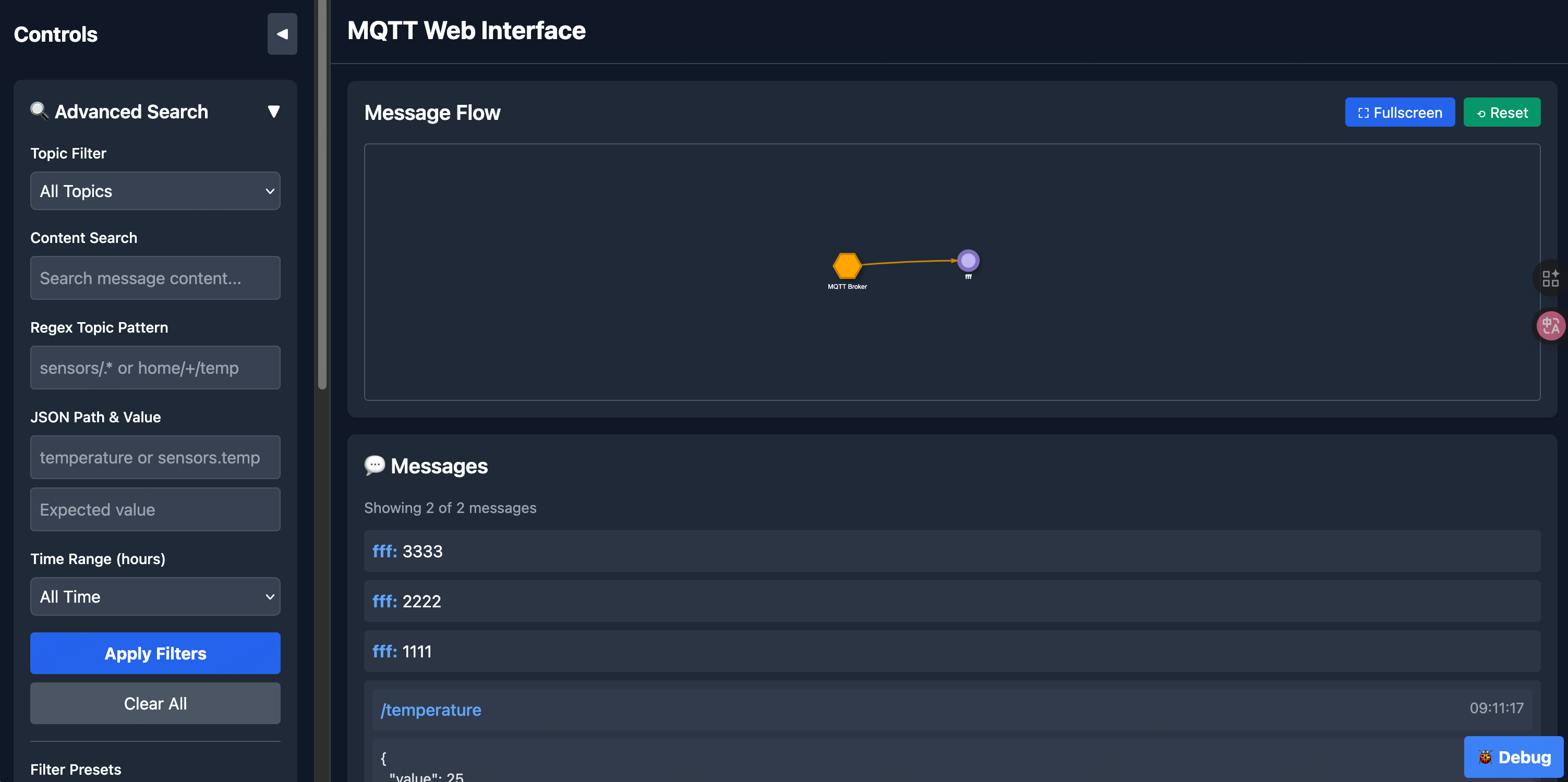The width and height of the screenshot is (1568, 782).
Task: Clear all search filters
Action: pyautogui.click(x=155, y=703)
